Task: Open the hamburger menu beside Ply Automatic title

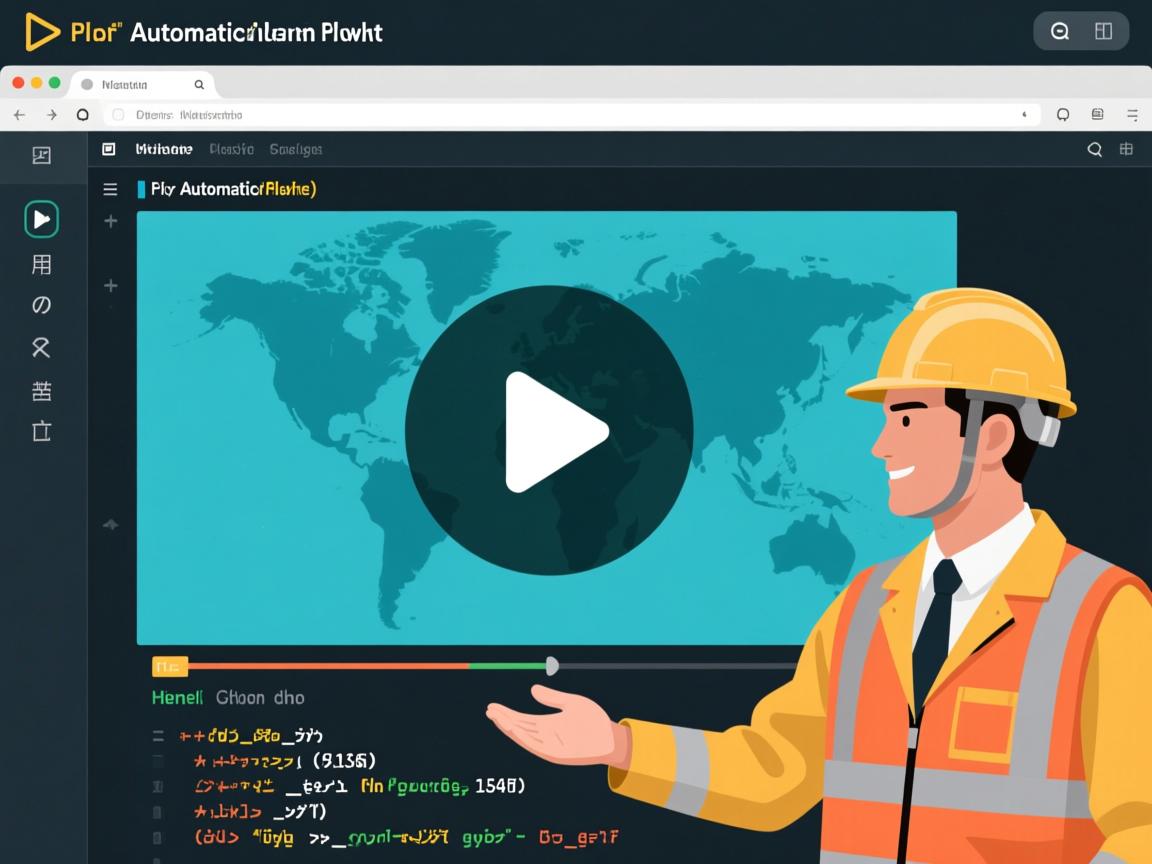Action: 110,189
